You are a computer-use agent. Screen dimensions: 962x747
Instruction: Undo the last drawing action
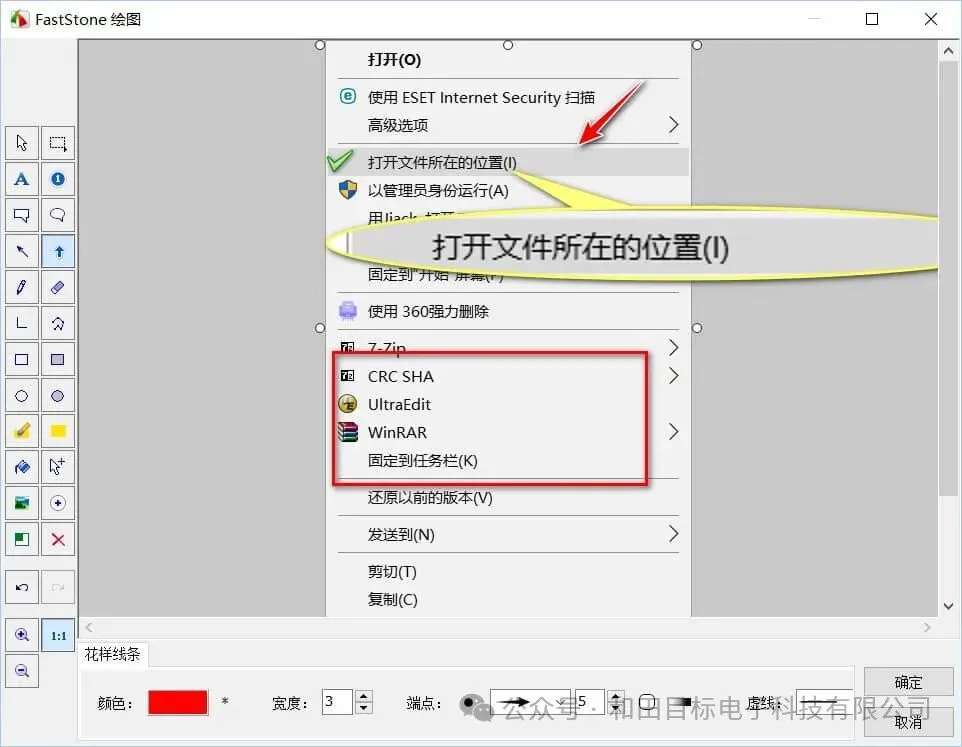[x=22, y=588]
